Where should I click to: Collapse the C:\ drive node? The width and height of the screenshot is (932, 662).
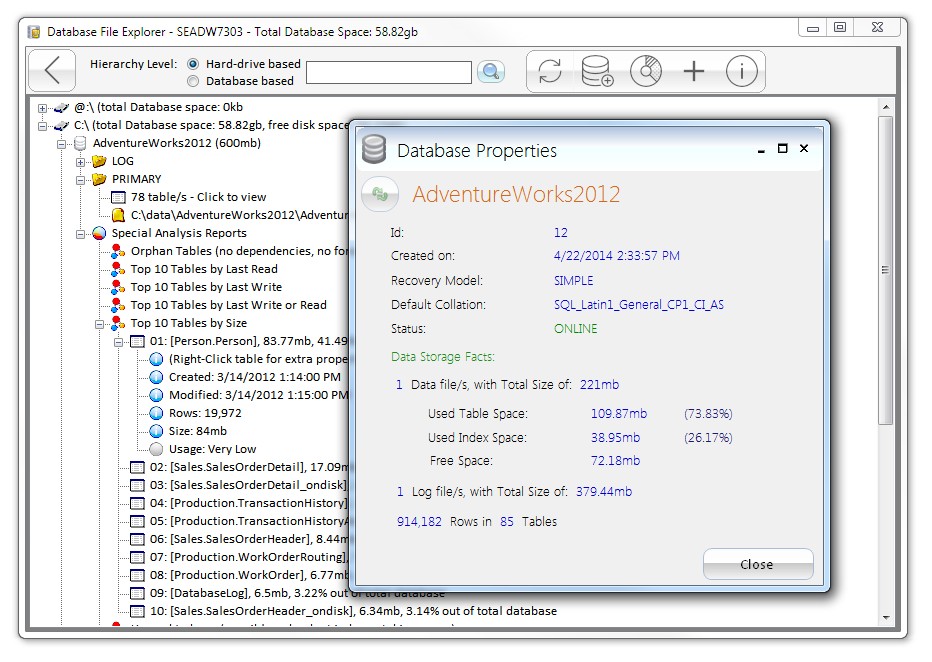point(42,126)
